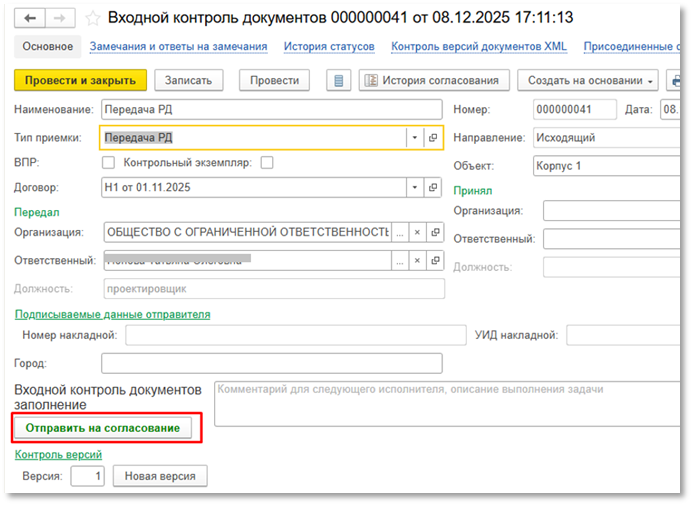Image resolution: width=693 pixels, height=506 pixels.
Task: Open the Создать на основании dropdown
Action: click(x=591, y=81)
